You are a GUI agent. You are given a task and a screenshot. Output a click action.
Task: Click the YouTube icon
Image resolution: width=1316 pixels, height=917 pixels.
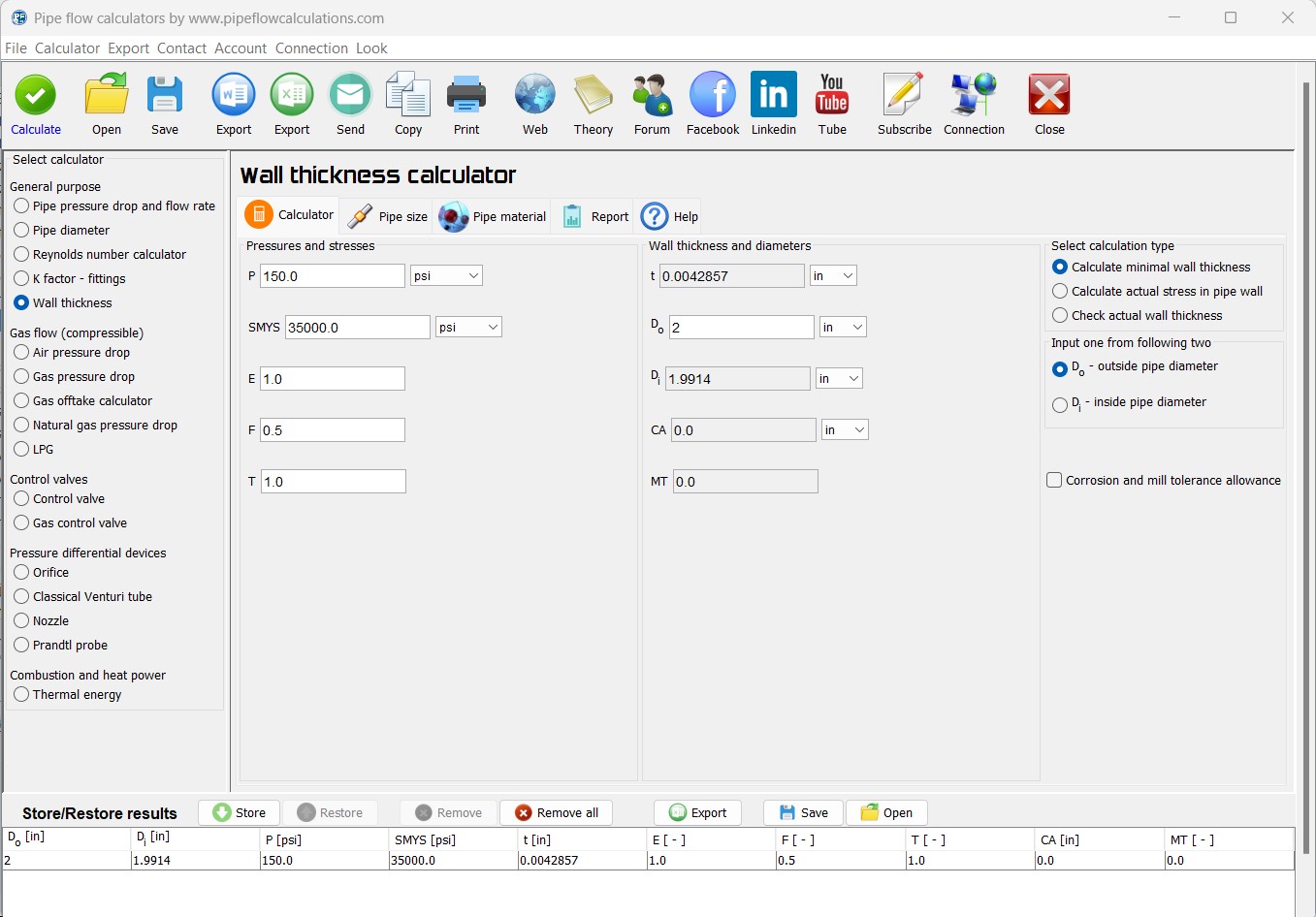(832, 96)
